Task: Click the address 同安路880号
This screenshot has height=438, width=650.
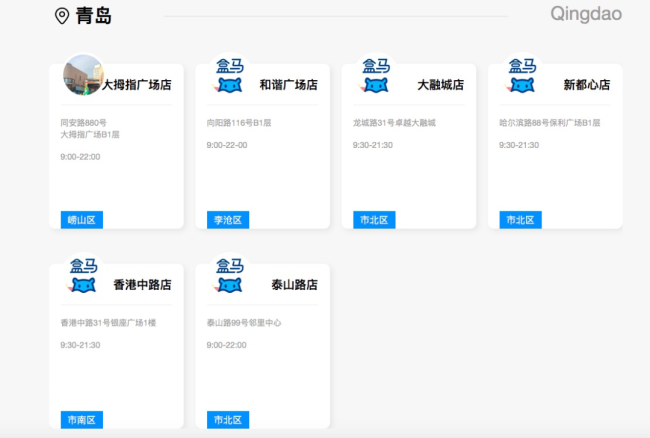Action: (x=84, y=123)
